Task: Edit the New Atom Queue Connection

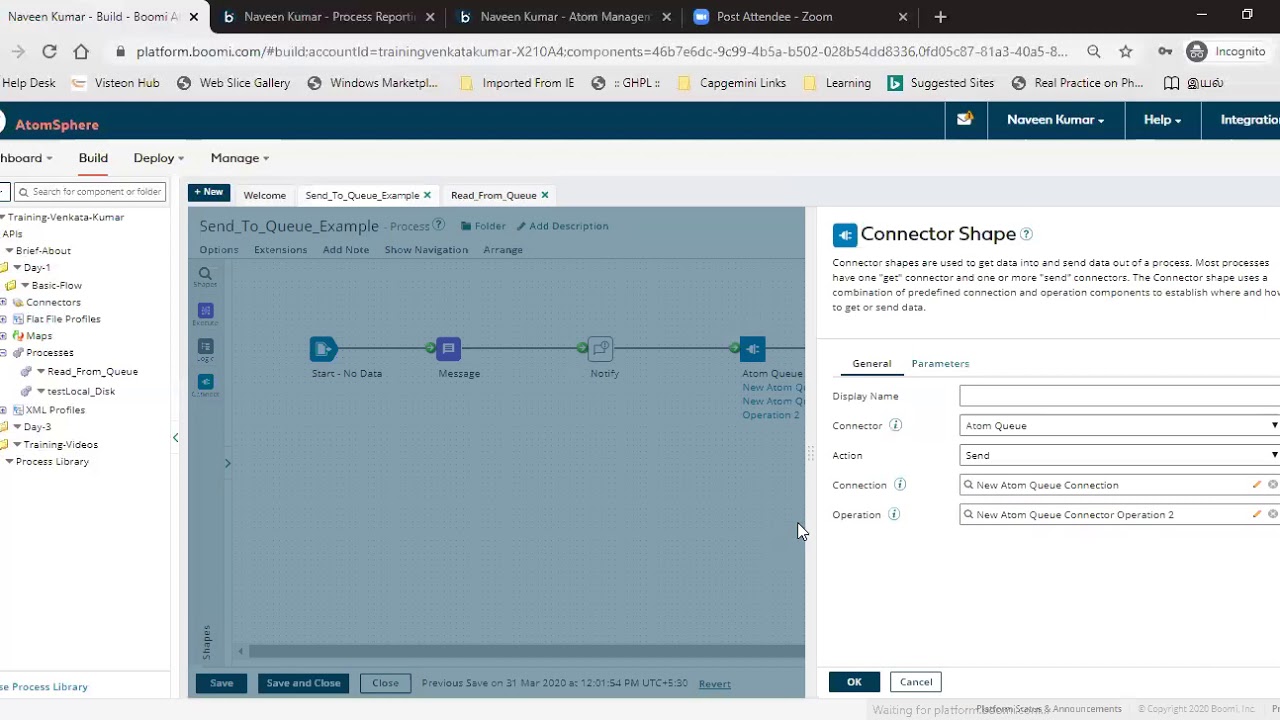Action: point(1257,485)
